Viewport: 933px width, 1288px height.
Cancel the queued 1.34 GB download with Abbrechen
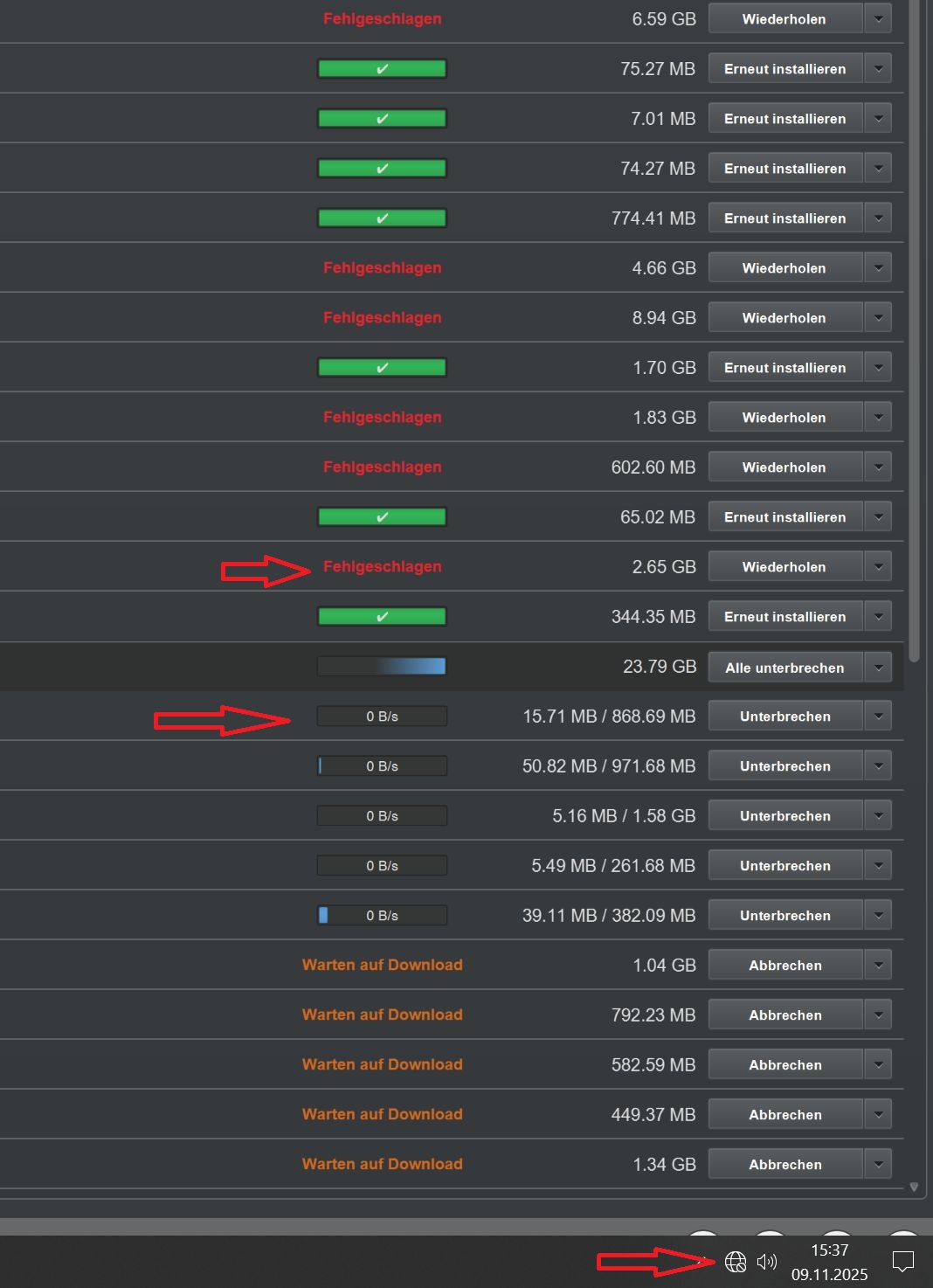784,1165
